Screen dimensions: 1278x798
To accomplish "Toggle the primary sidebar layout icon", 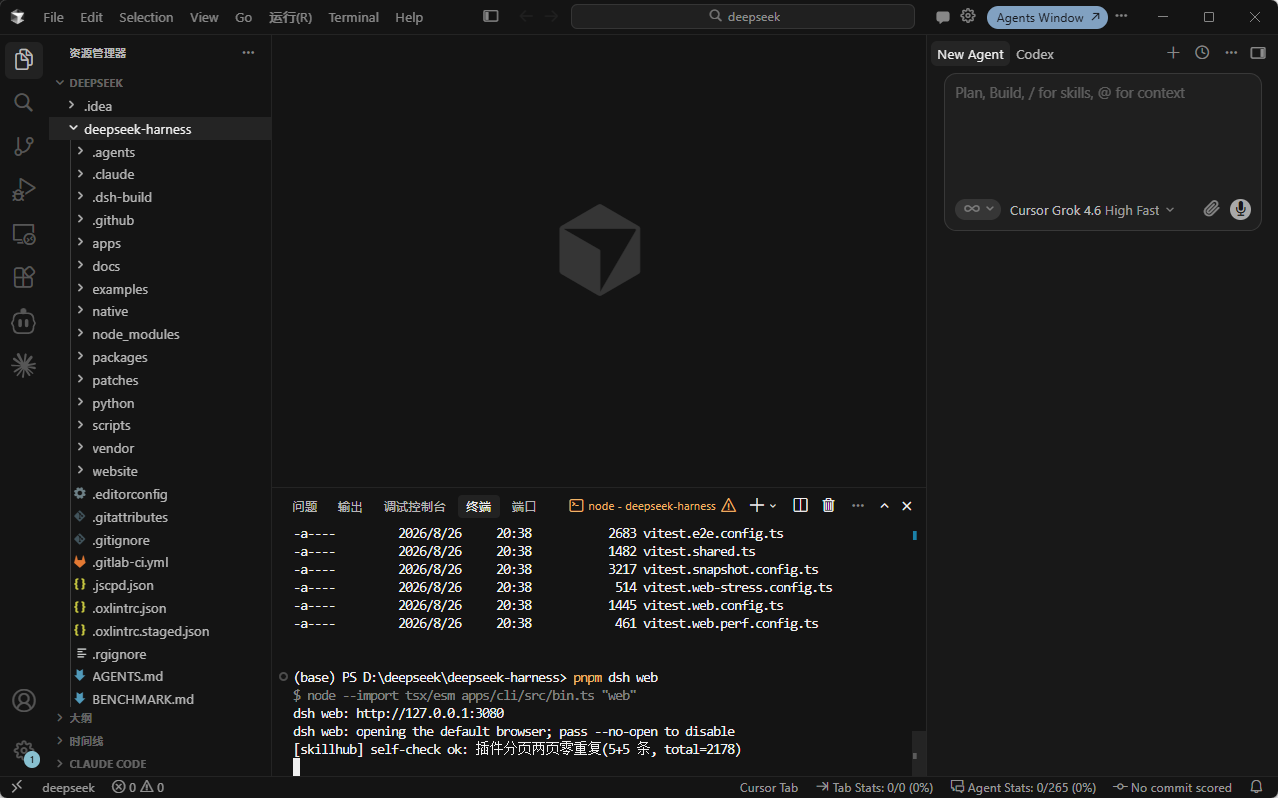I will coord(490,17).
